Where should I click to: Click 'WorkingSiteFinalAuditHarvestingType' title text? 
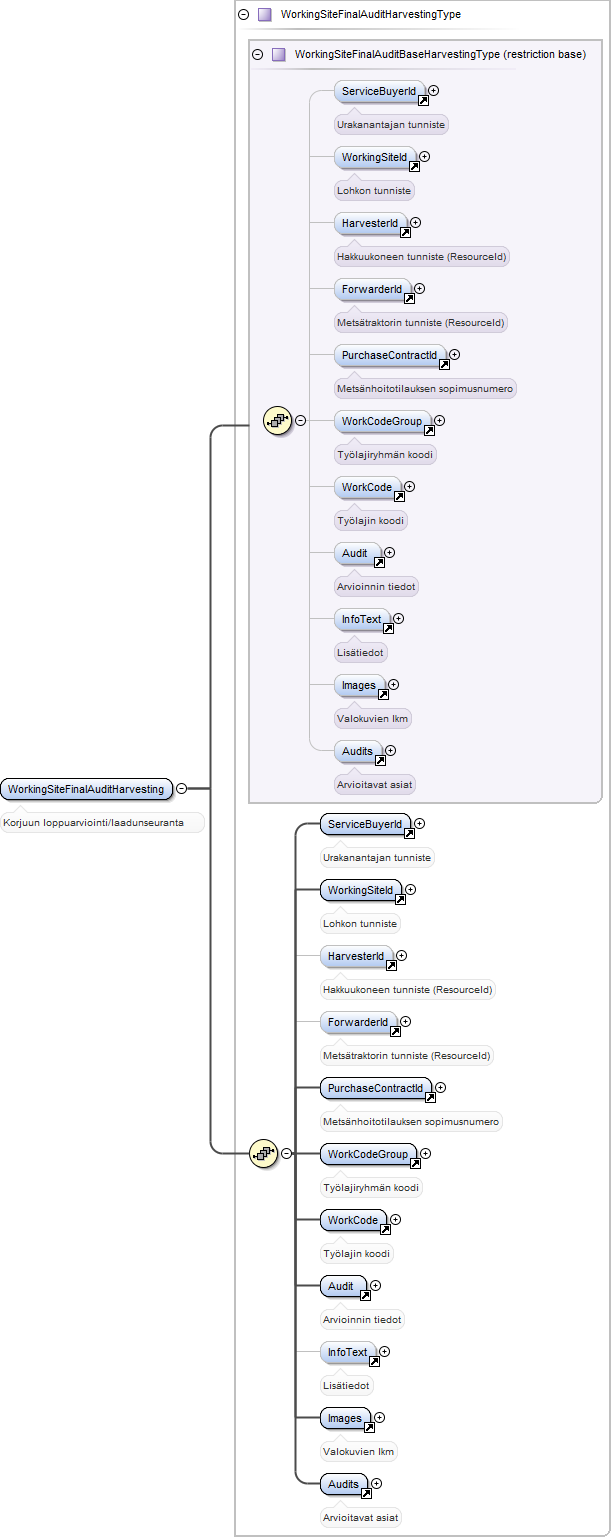(371, 15)
